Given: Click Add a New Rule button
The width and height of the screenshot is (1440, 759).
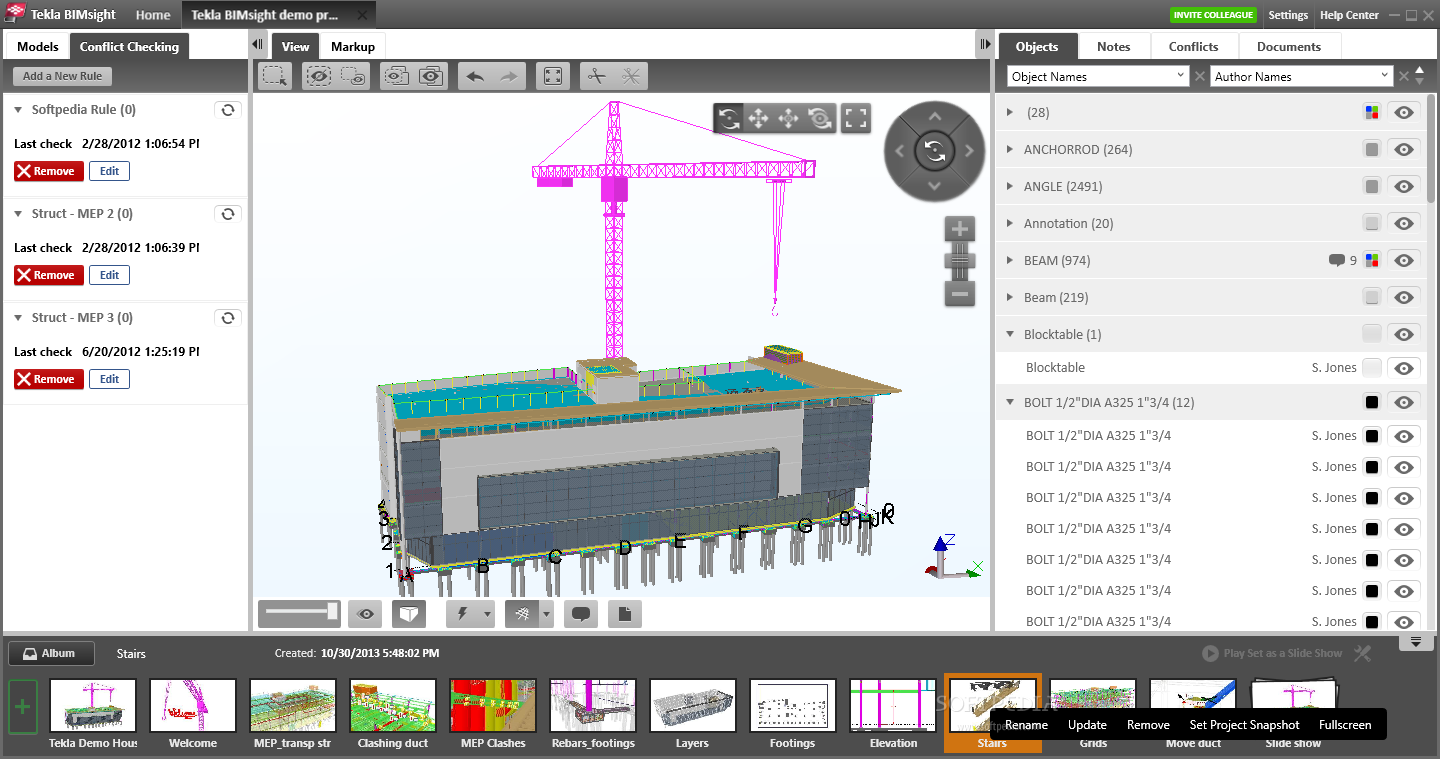Looking at the screenshot, I should coord(63,76).
